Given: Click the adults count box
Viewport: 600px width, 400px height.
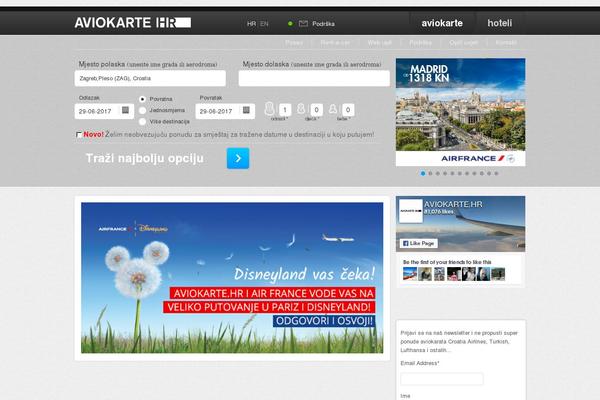Looking at the screenshot, I should (285, 110).
